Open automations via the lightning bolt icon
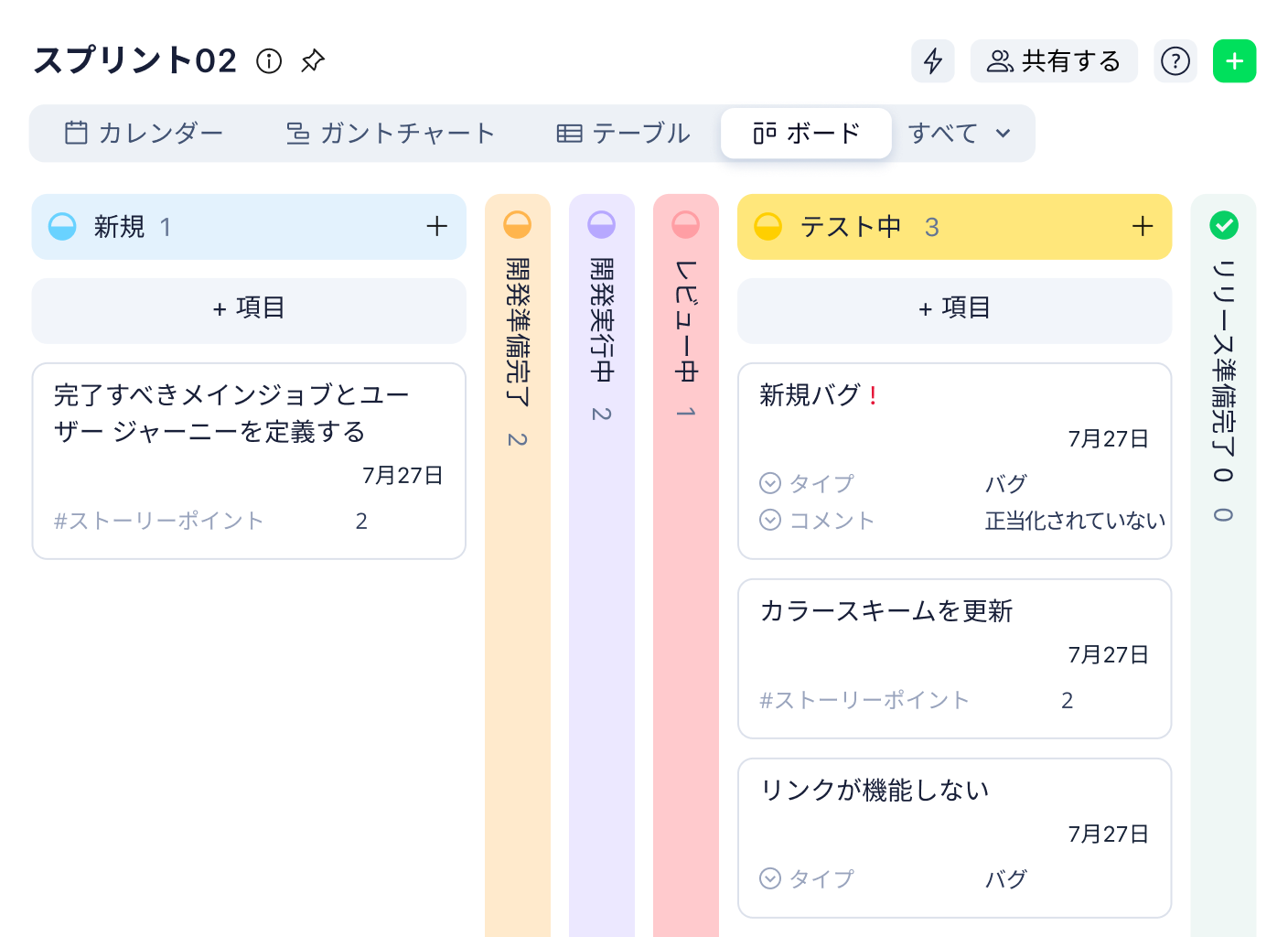The height and width of the screenshot is (937, 1288). pyautogui.click(x=933, y=61)
